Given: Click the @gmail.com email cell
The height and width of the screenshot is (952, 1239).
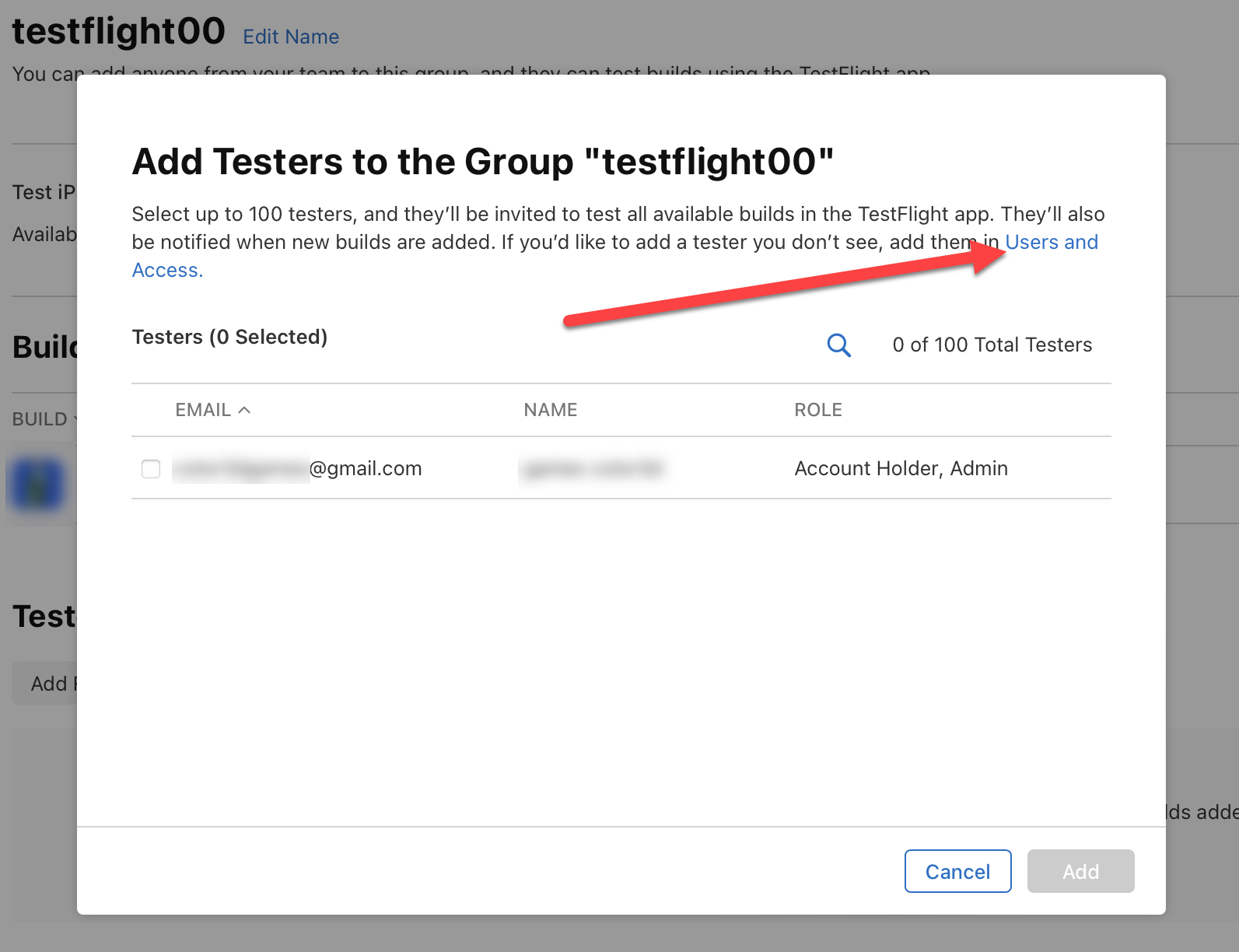Looking at the screenshot, I should [297, 468].
